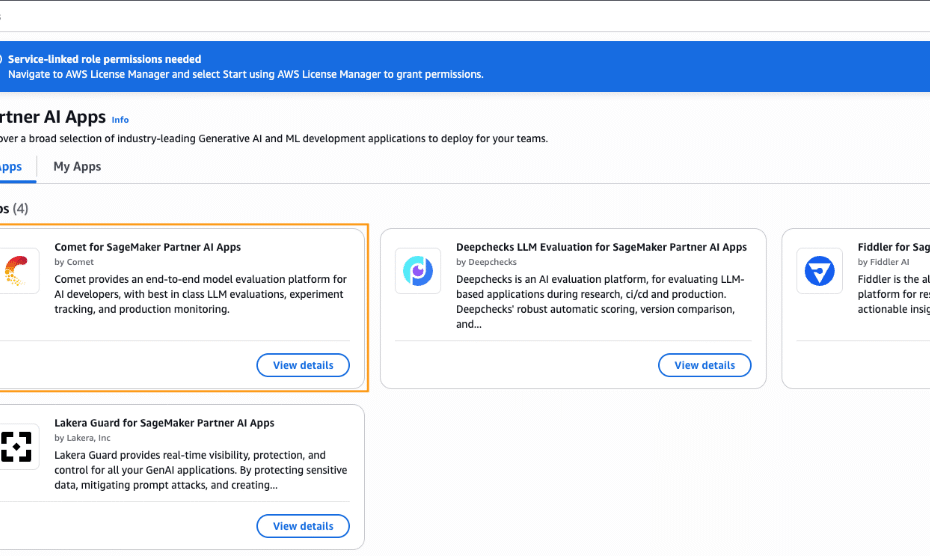The height and width of the screenshot is (556, 930).
Task: Click the Fiddler for SageMaker card title
Action: pyautogui.click(x=893, y=247)
